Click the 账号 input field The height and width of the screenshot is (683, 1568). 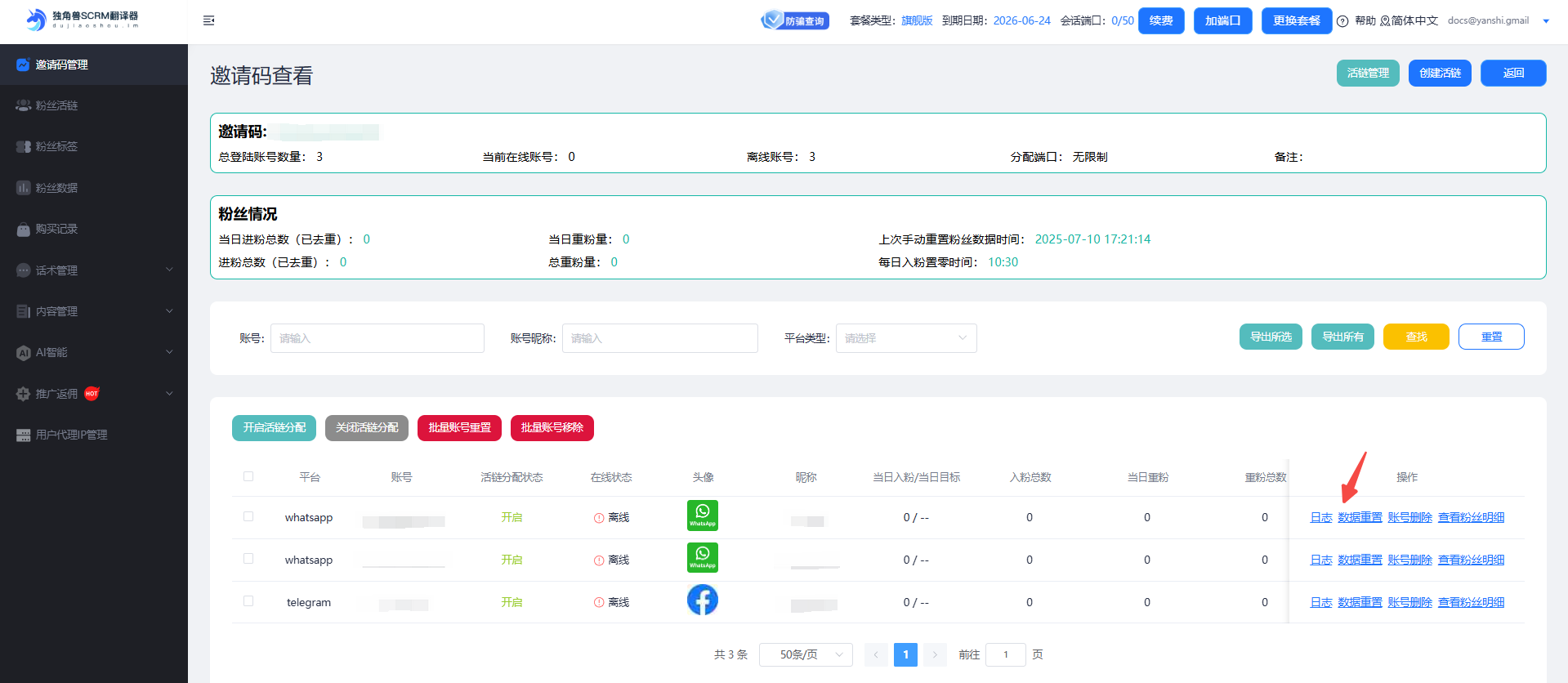click(377, 338)
